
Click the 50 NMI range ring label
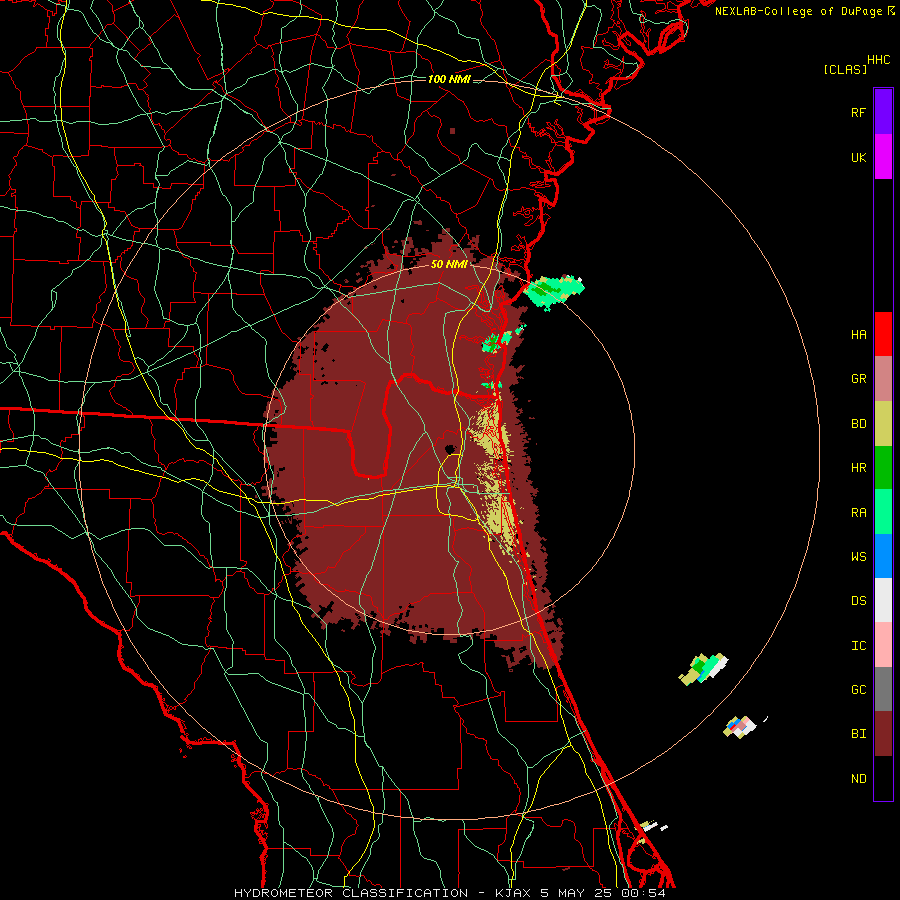449,264
